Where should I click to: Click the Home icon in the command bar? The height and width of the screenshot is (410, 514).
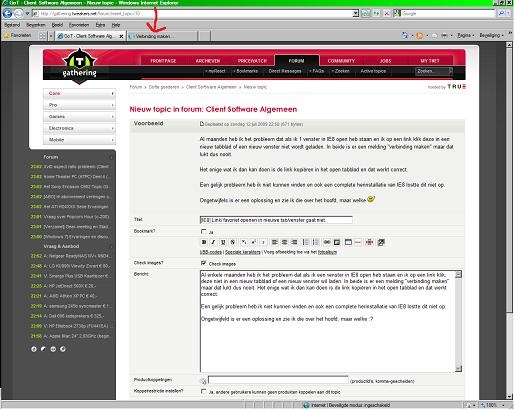tap(405, 35)
